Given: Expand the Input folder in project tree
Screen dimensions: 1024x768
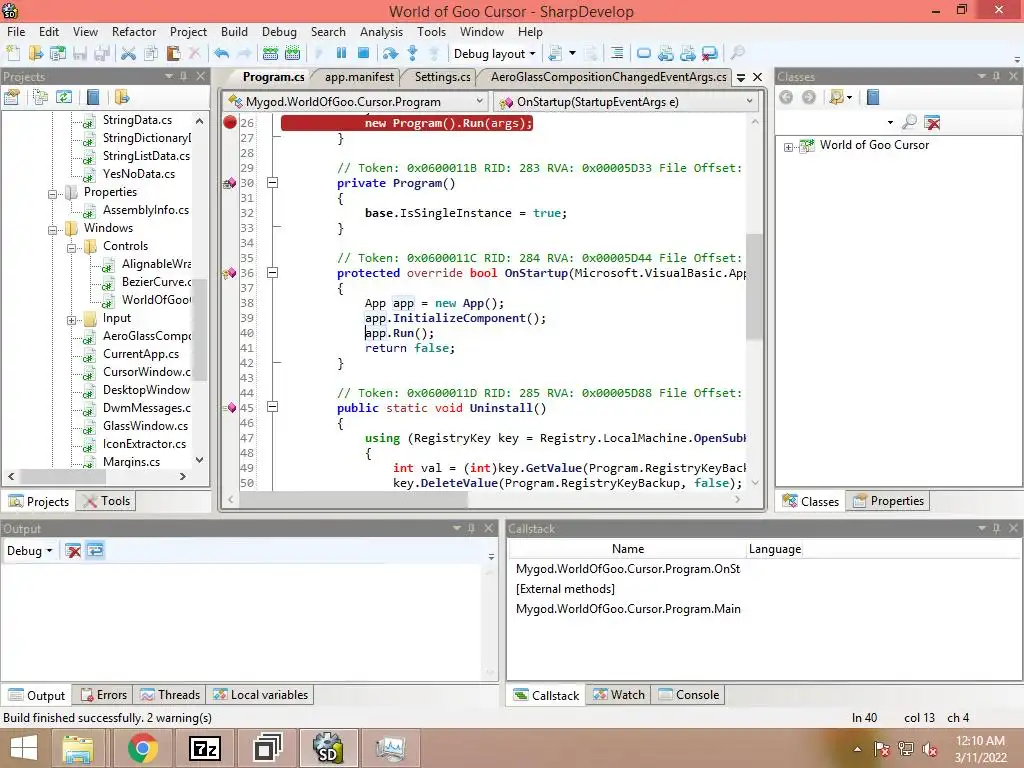Looking at the screenshot, I should (71, 320).
